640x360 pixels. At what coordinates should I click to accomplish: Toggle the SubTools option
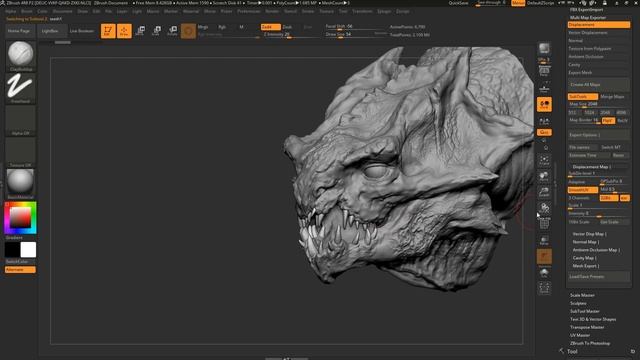(x=583, y=97)
